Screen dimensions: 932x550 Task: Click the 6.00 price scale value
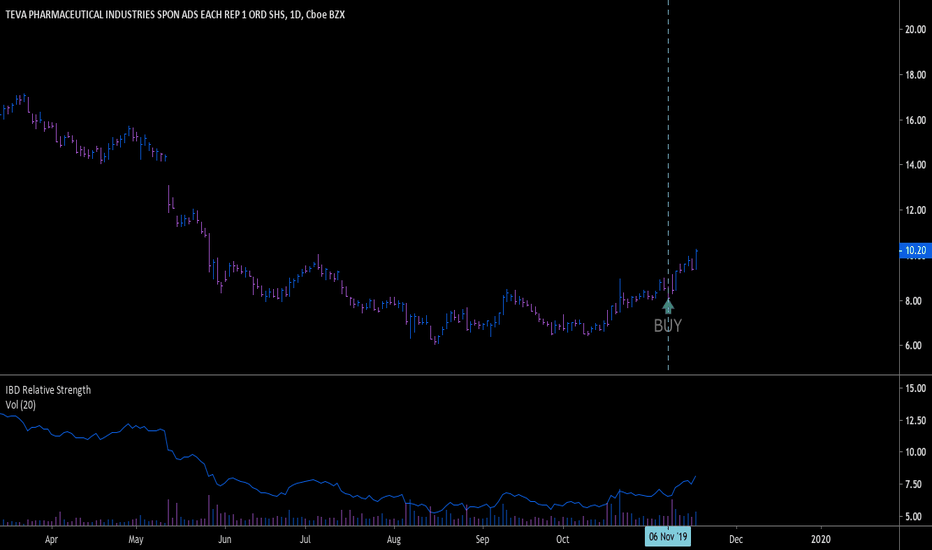(x=914, y=345)
